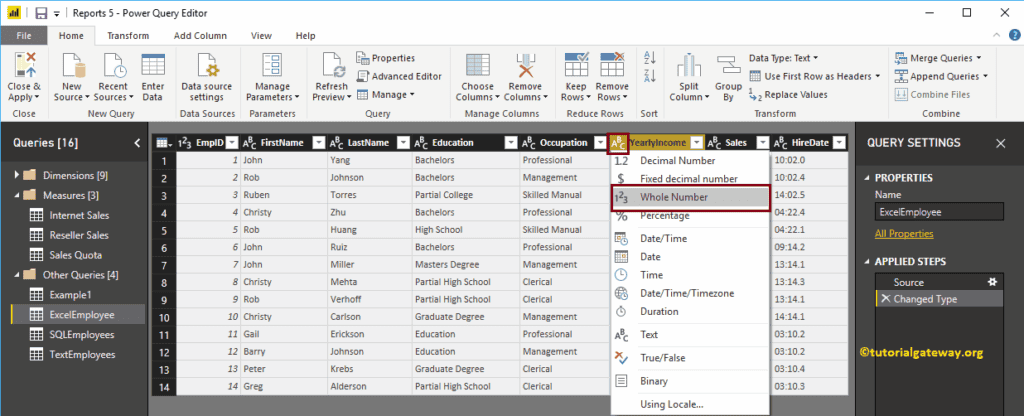This screenshot has width=1024, height=416.
Task: Click the Keep Rows icon
Action: pos(577,65)
